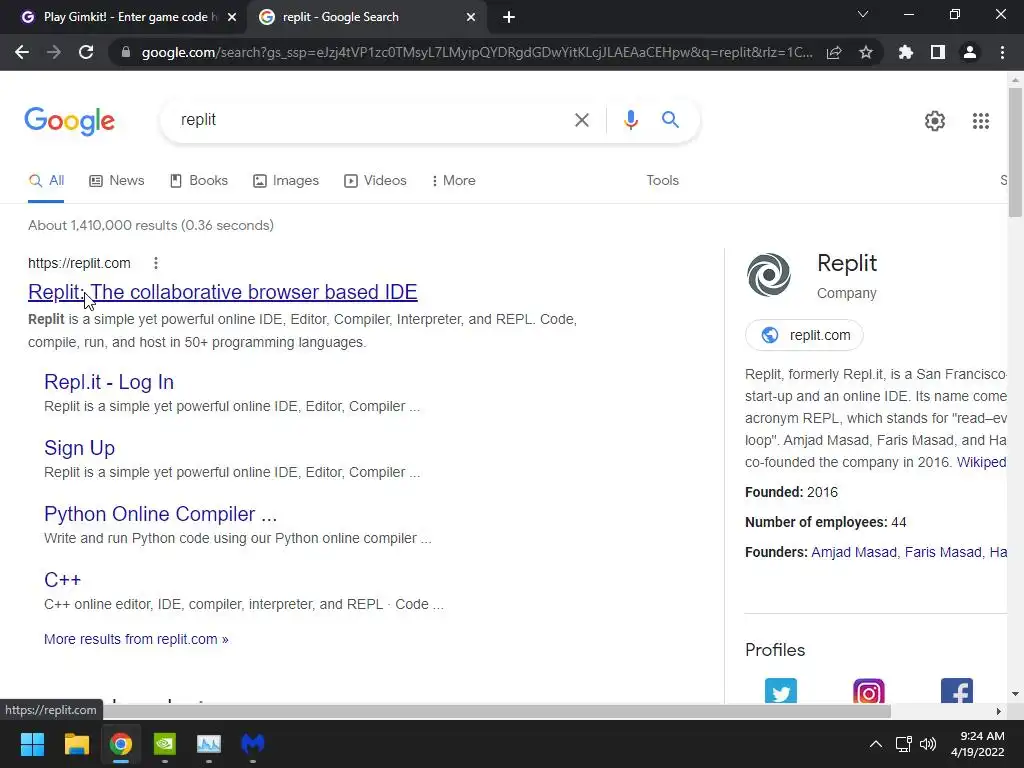Select the All results tab

46,181
